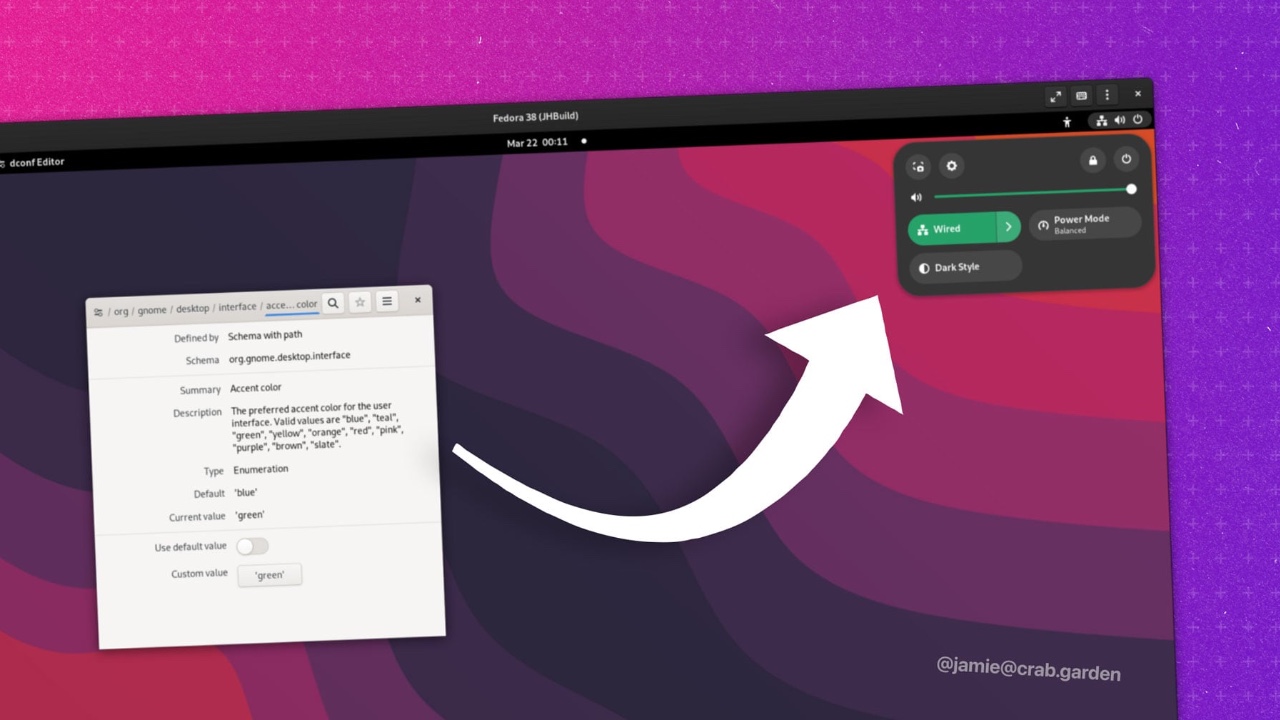Expand the Wired submenu arrow

pyautogui.click(x=1008, y=227)
